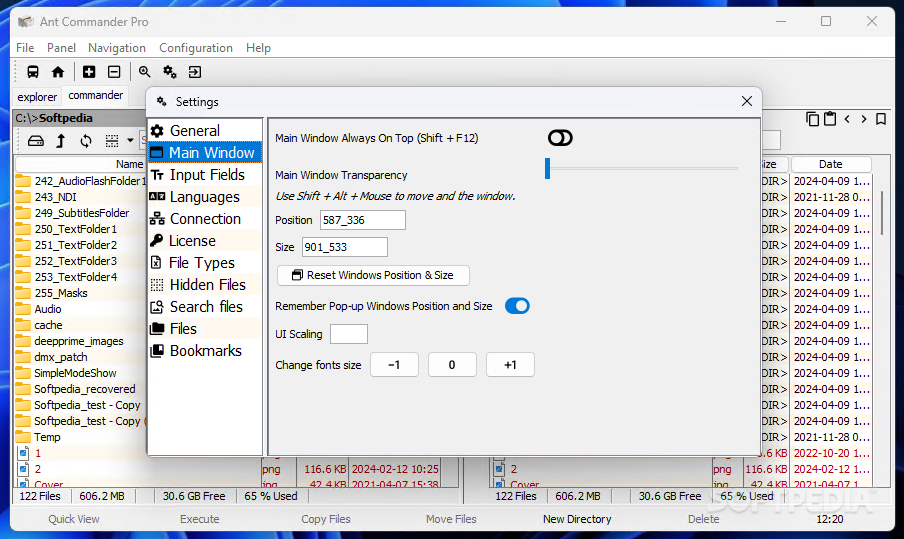Viewport: 904px width, 539px height.
Task: Select Languages settings category
Action: (205, 197)
